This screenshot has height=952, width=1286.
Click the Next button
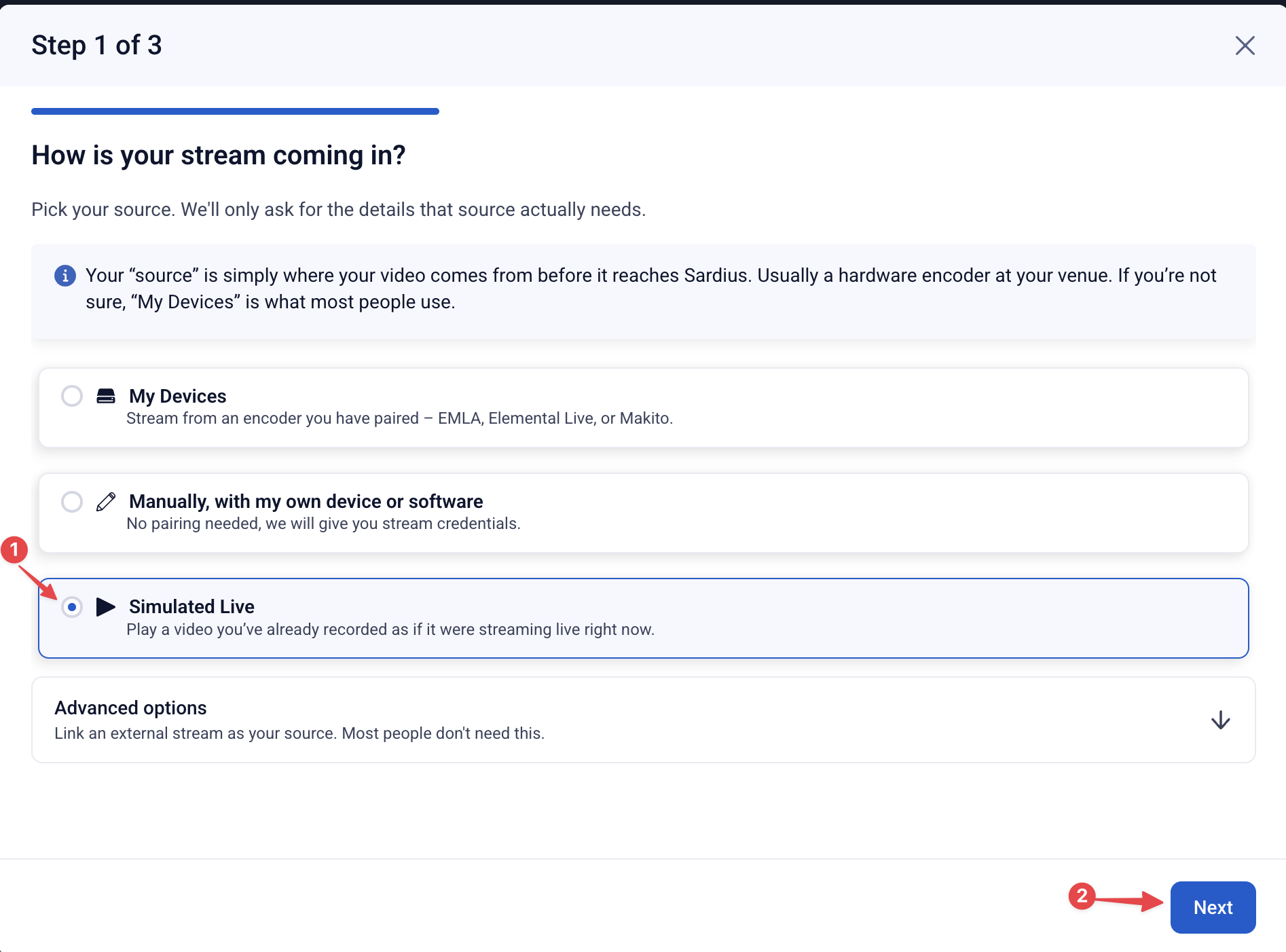1213,907
